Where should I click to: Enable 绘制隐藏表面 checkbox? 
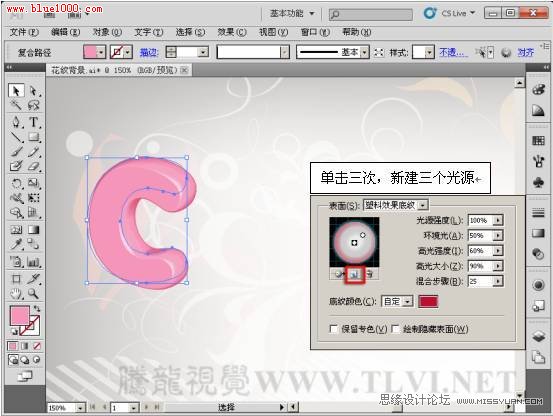coord(395,329)
